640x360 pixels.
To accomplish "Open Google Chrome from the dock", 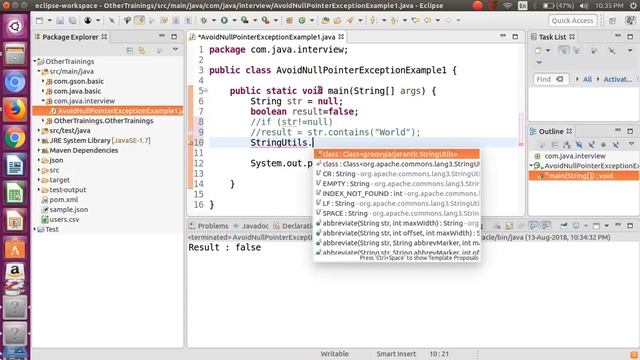I will pyautogui.click(x=15, y=137).
